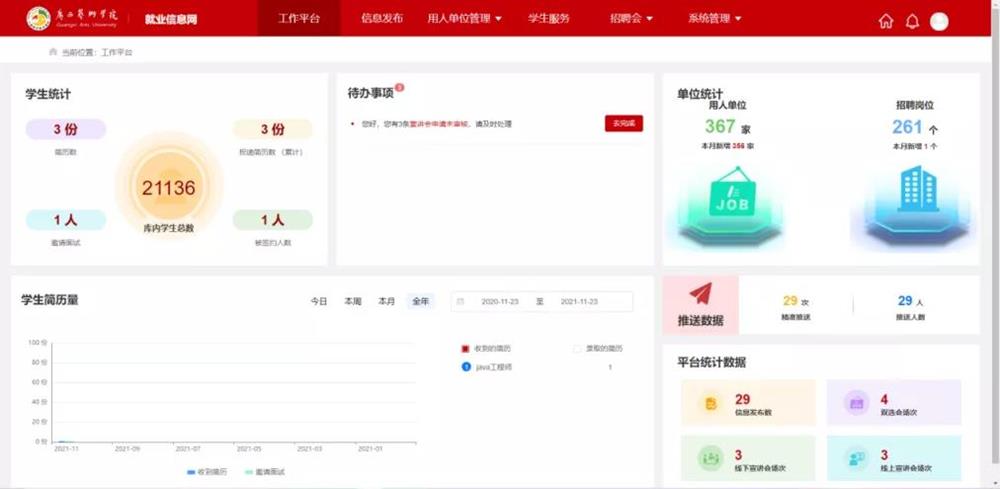Select the 本月 time range filter
Image resolution: width=1000 pixels, height=489 pixels.
click(x=386, y=301)
